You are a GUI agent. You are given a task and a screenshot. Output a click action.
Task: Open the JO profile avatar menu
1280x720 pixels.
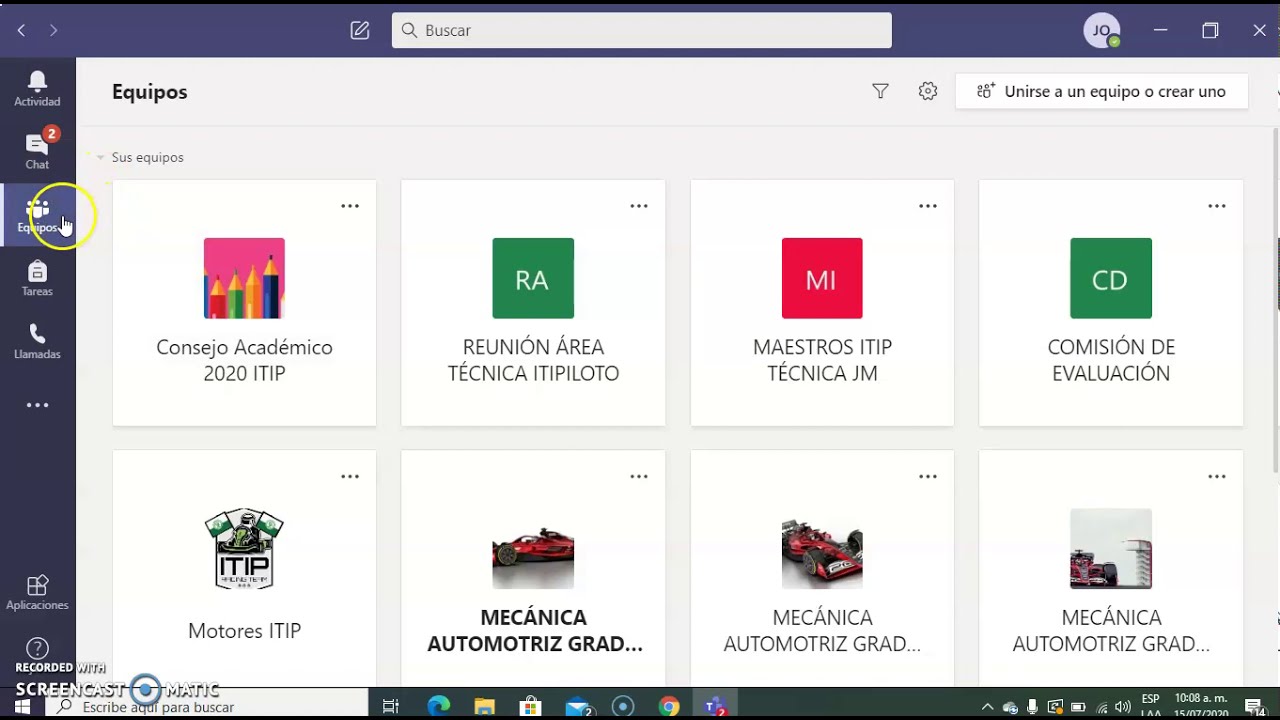point(1102,30)
